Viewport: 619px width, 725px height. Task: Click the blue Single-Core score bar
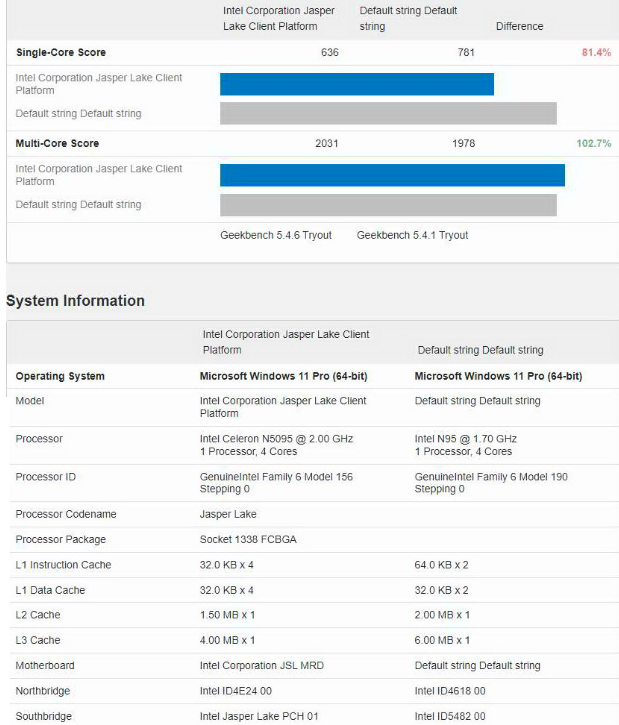click(x=357, y=84)
